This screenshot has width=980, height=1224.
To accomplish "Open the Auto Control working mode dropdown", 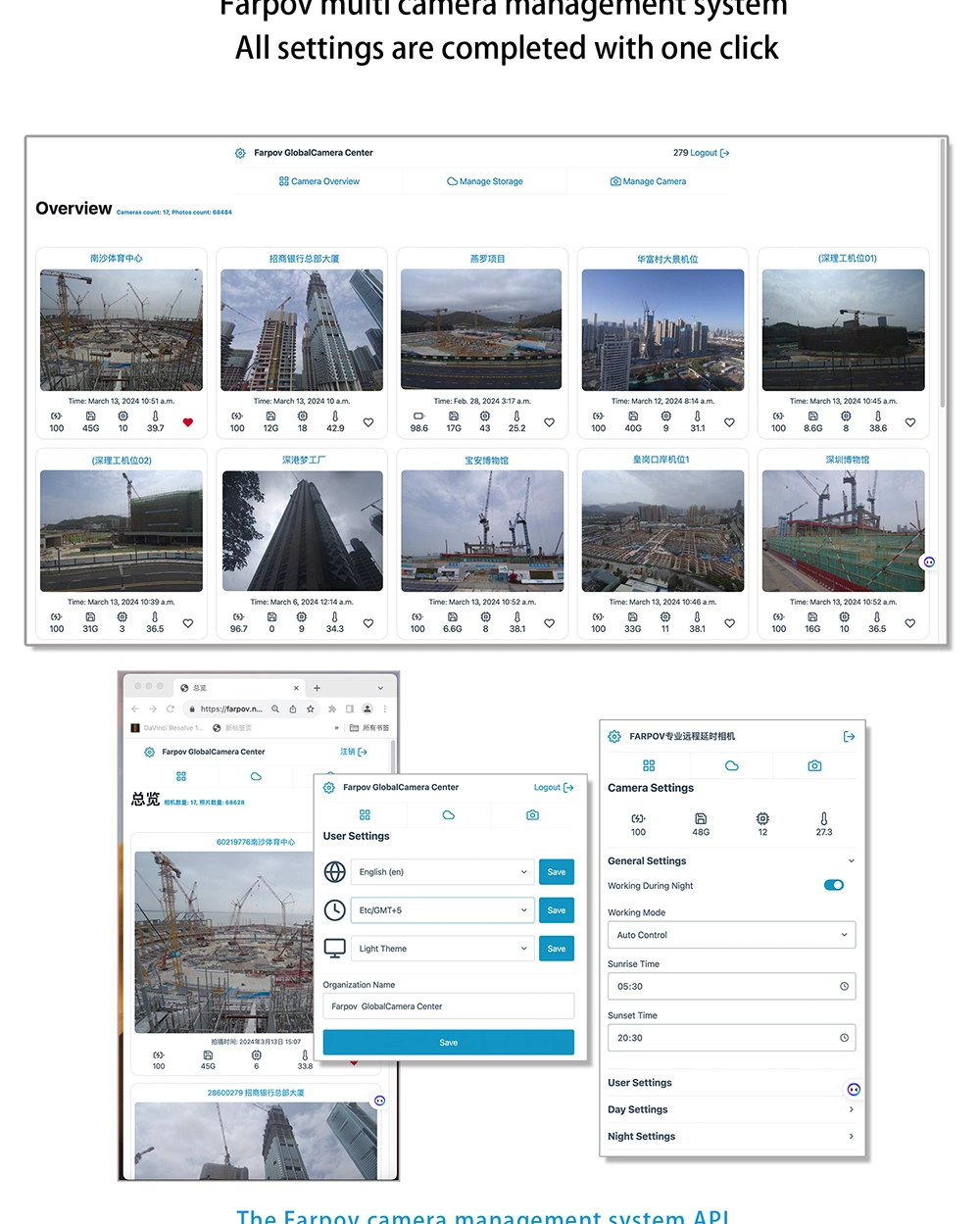I will (731, 935).
